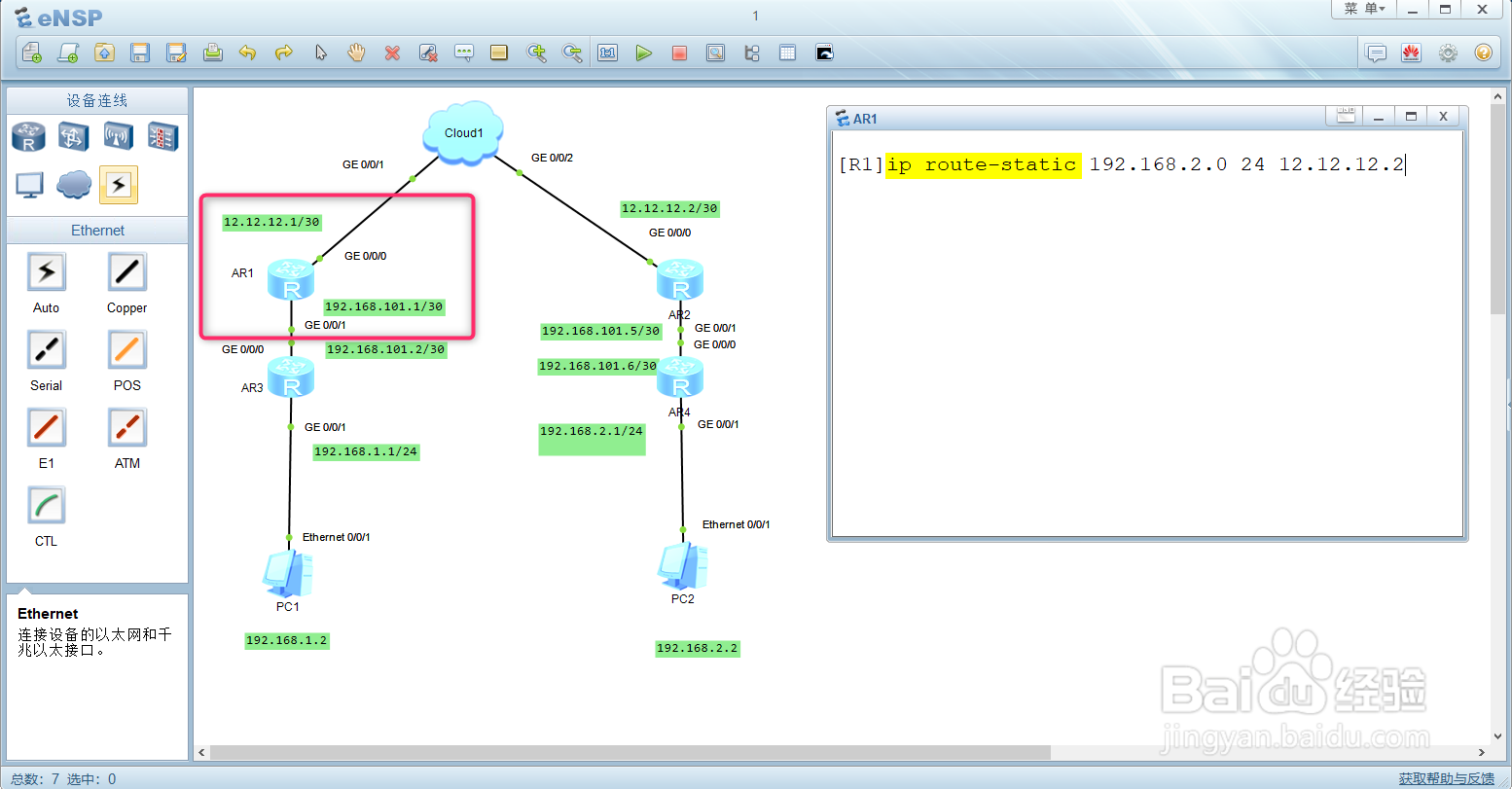Save the current topology

(140, 53)
